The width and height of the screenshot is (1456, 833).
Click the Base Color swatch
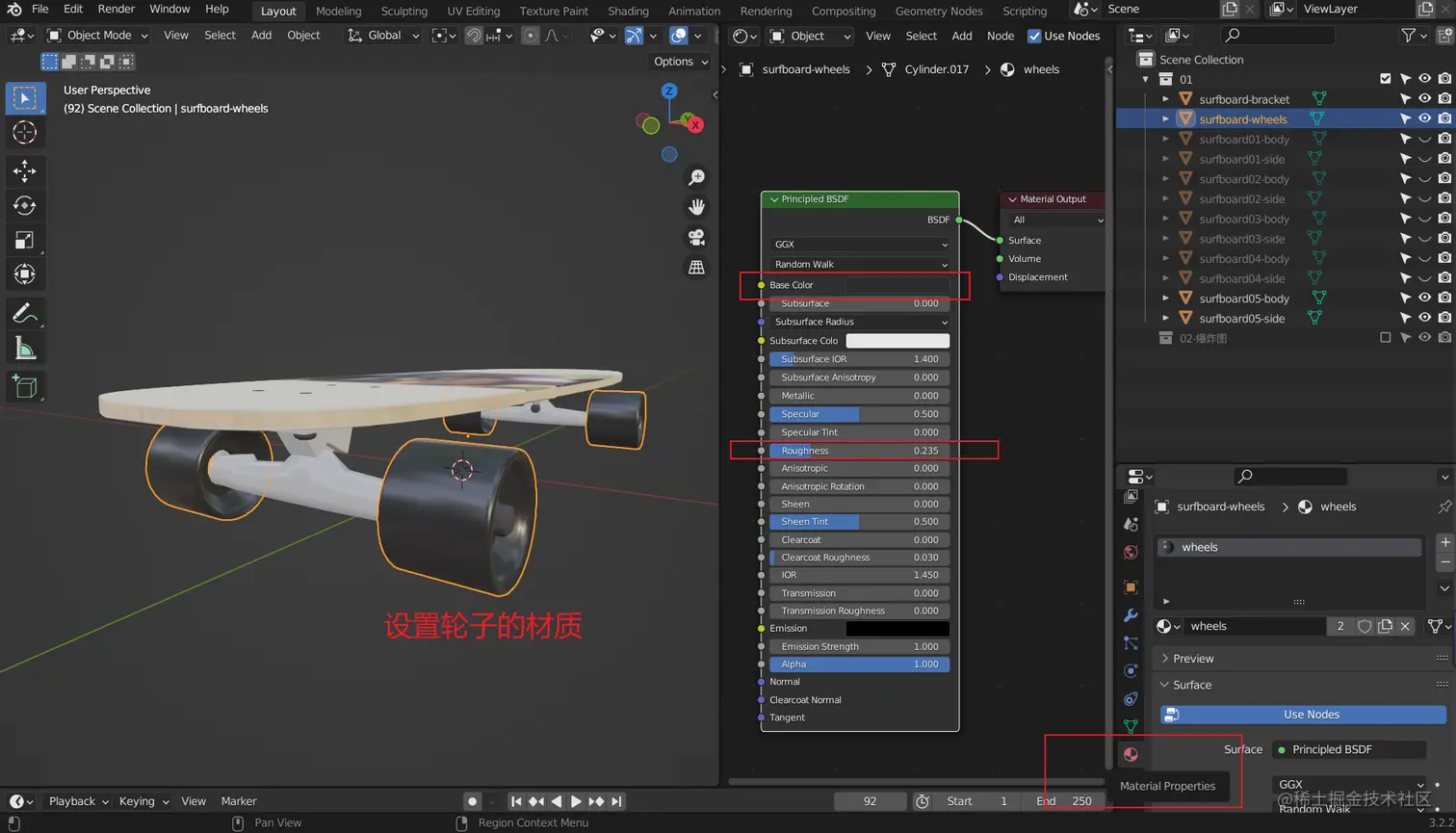click(897, 285)
